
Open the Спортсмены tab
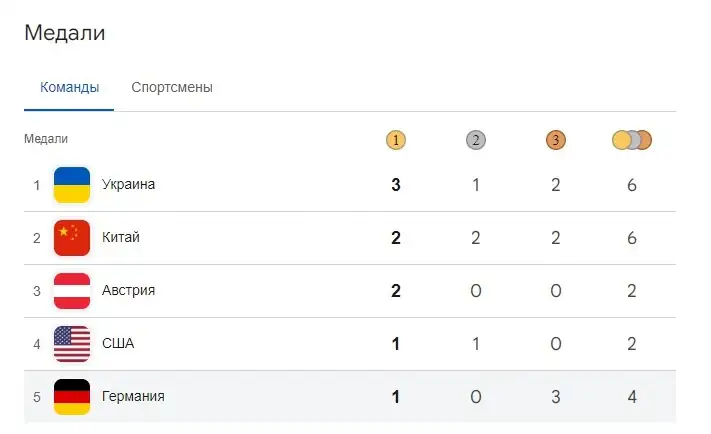click(172, 88)
